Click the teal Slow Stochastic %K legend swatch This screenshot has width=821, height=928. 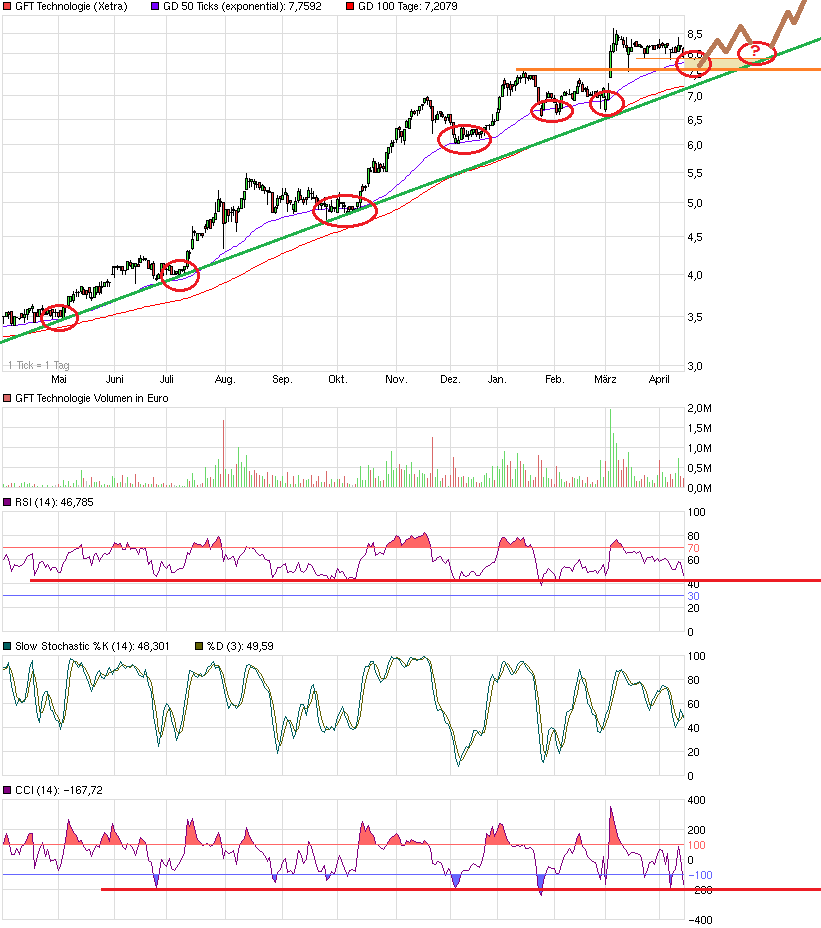(x=7, y=646)
